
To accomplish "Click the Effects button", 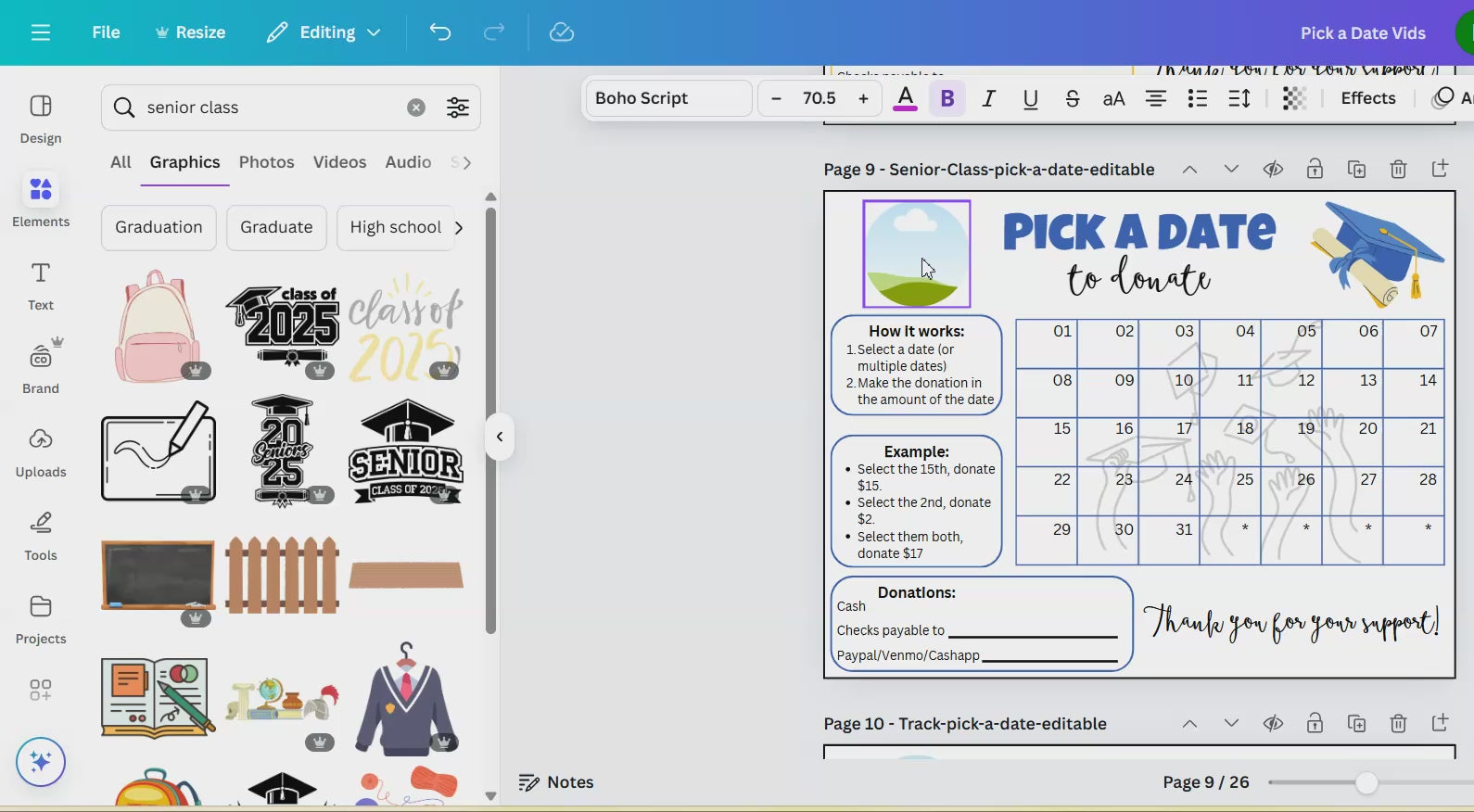I will point(1367,98).
